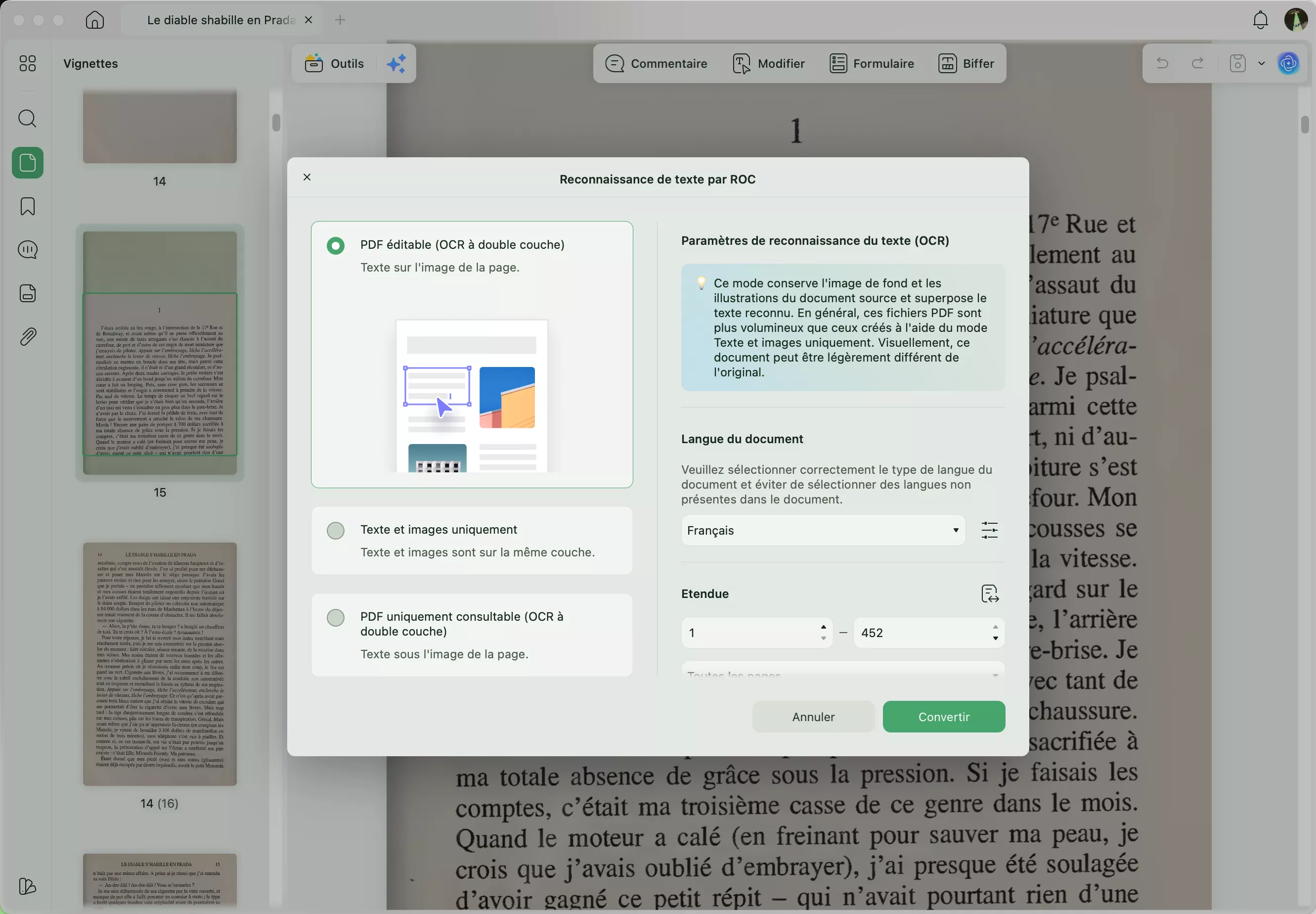Open the search panel in the left sidebar

(x=27, y=119)
